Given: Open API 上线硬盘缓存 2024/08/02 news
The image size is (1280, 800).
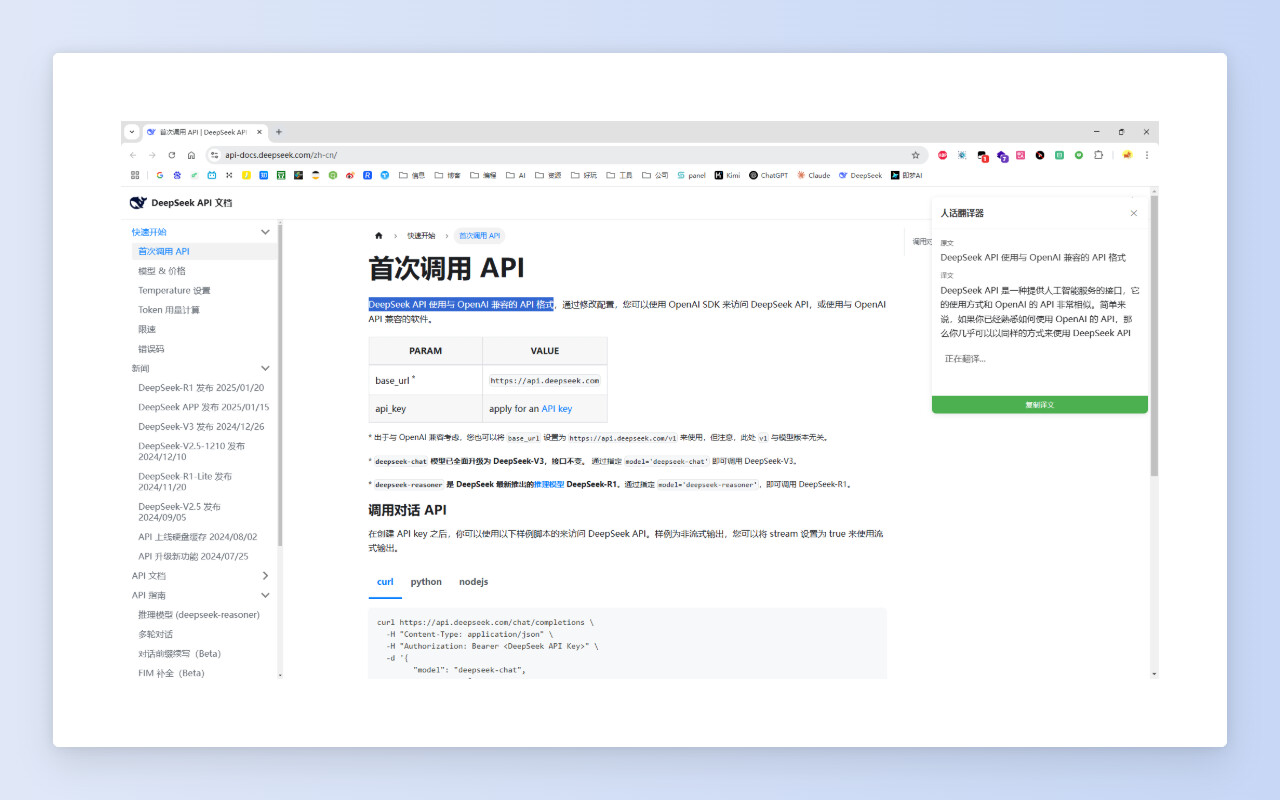Looking at the screenshot, I should coord(197,537).
